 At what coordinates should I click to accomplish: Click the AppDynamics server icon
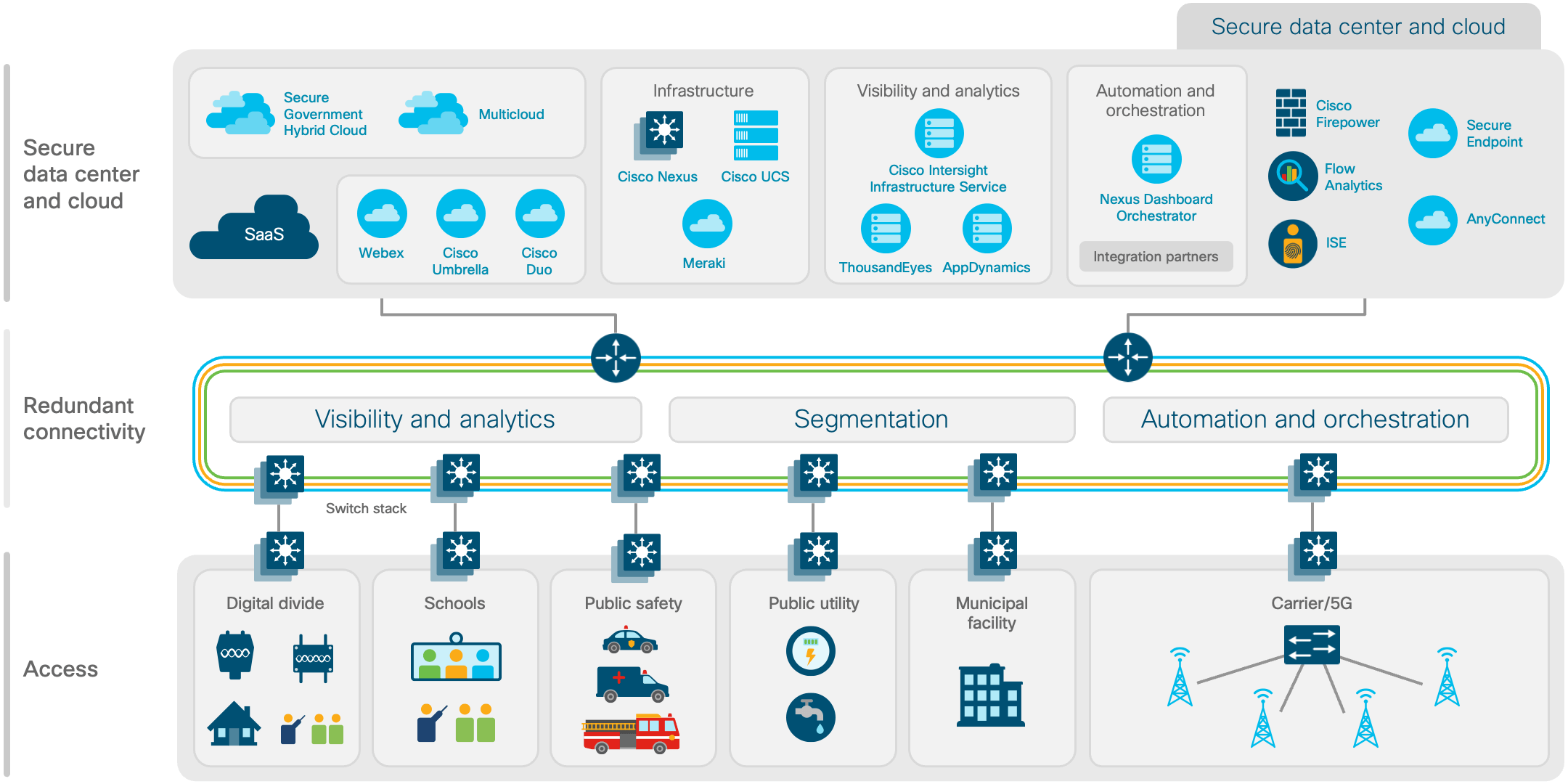(x=987, y=229)
